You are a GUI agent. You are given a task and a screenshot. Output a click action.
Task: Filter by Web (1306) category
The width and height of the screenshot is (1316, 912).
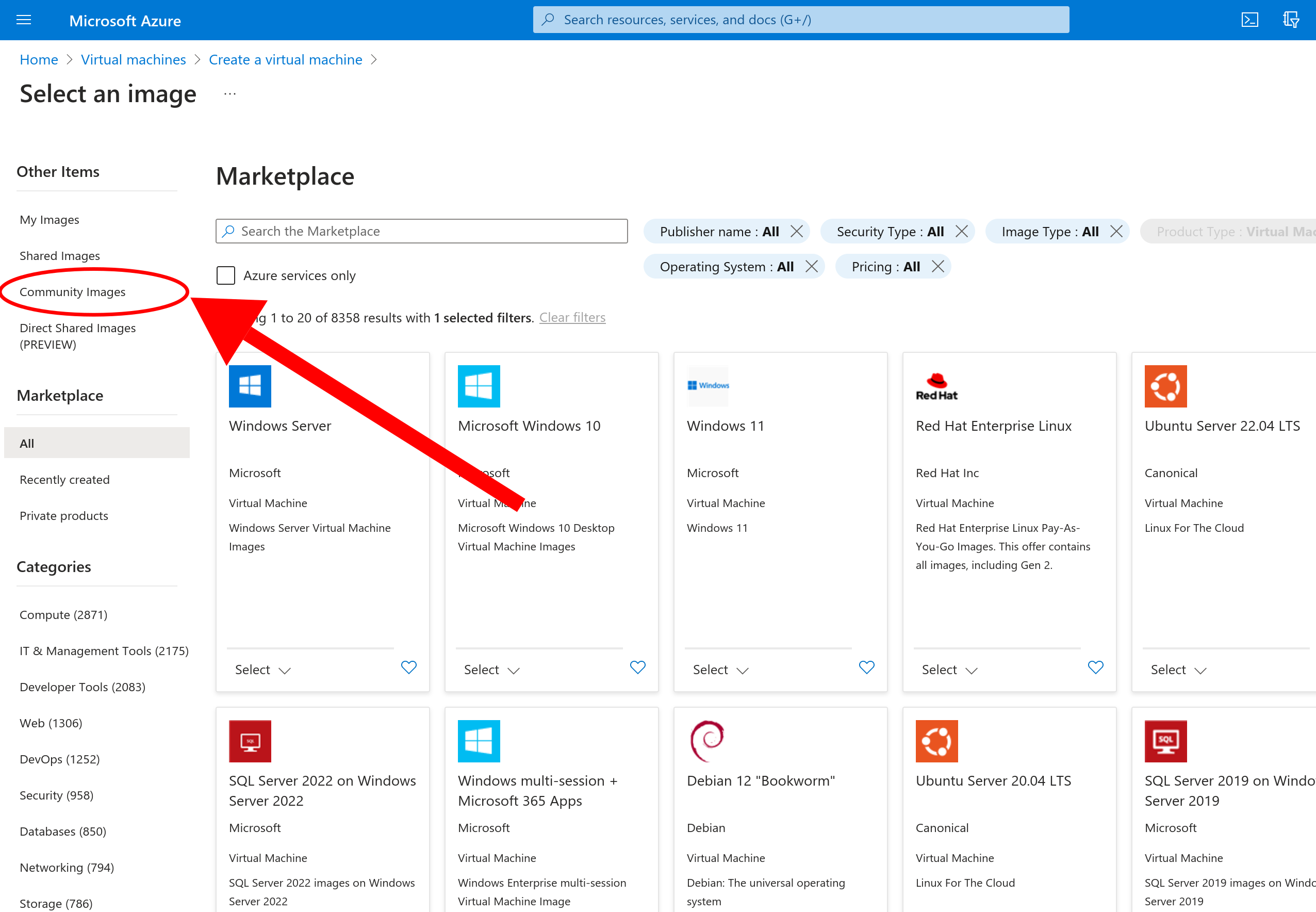pos(51,723)
